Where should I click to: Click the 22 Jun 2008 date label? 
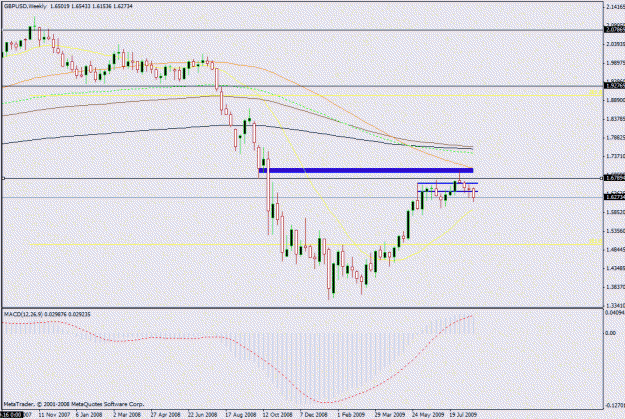point(202,415)
